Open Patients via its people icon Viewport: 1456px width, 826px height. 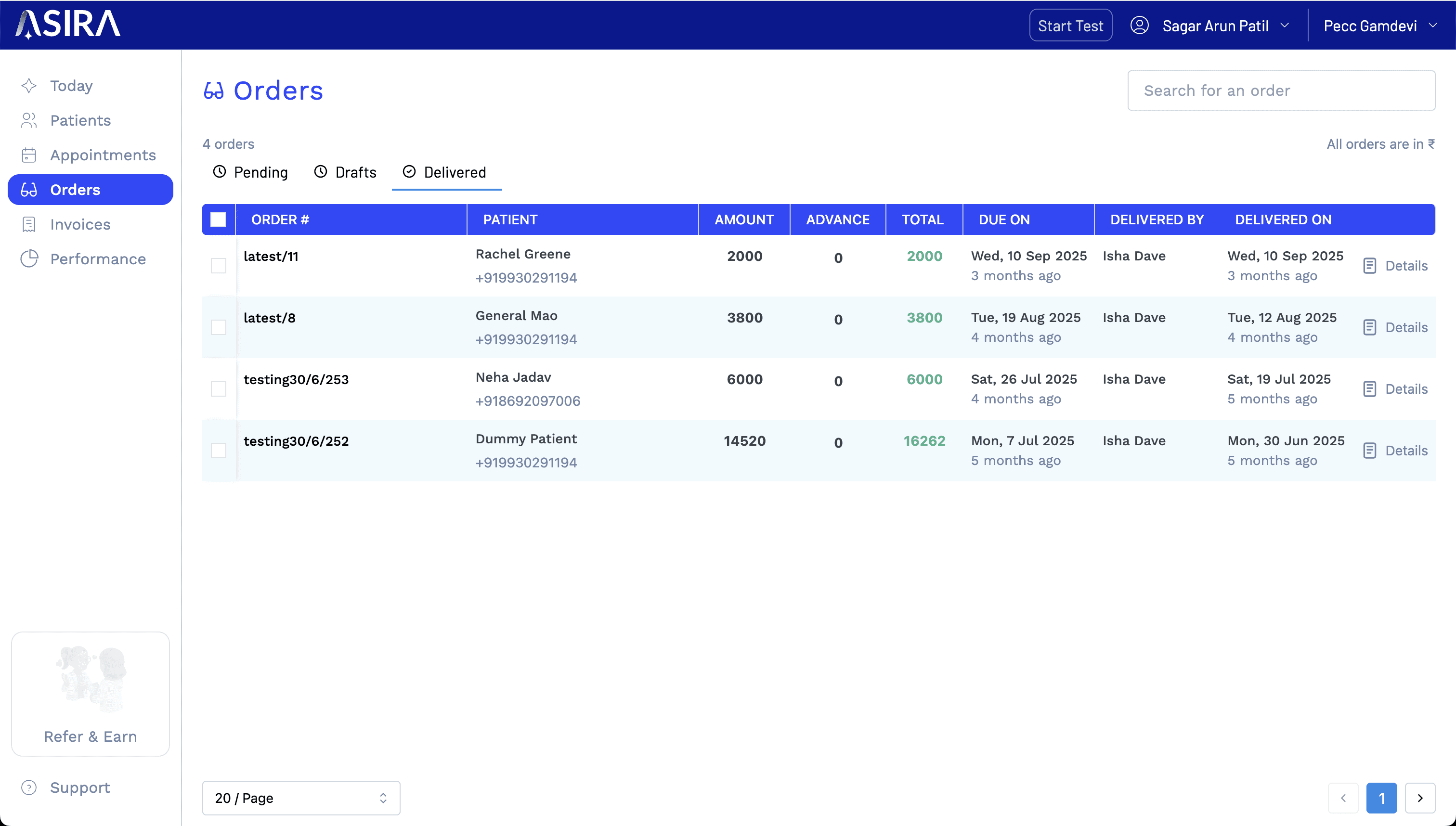point(29,120)
